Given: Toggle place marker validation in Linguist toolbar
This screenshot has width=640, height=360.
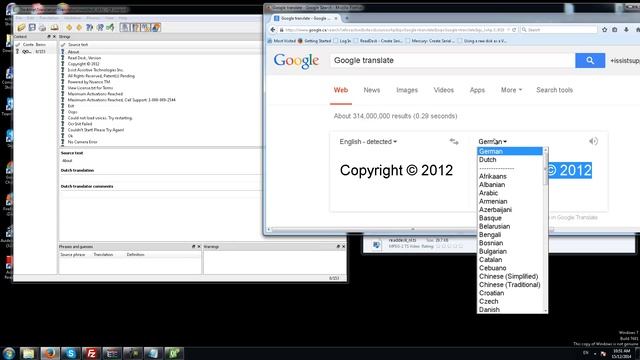Looking at the screenshot, I should coord(156,27).
